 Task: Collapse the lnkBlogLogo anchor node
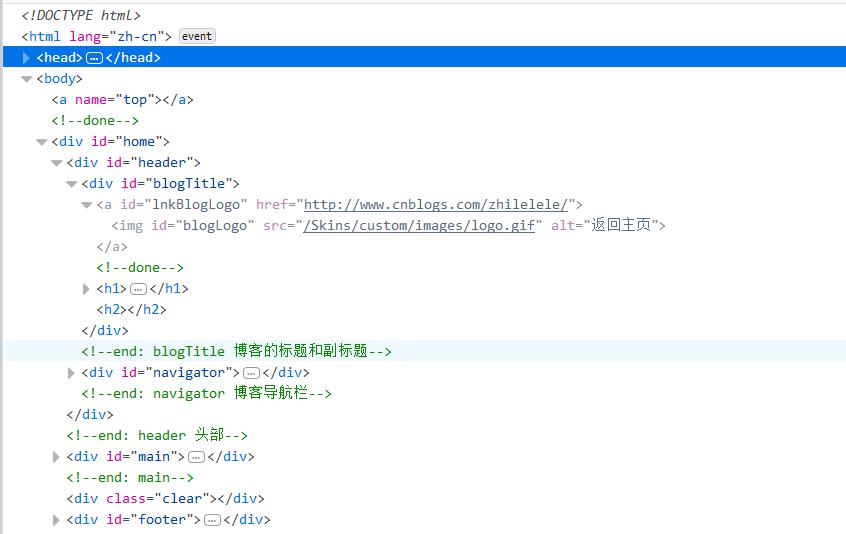coord(86,205)
